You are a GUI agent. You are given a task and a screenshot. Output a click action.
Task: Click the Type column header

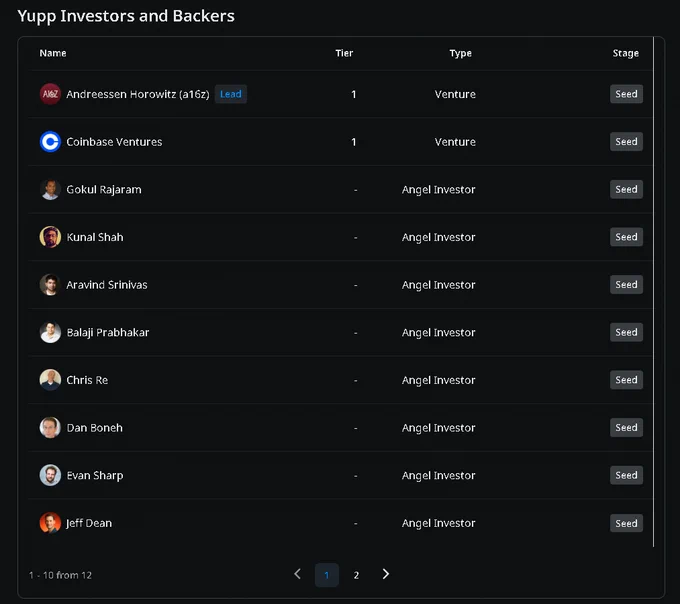[461, 54]
